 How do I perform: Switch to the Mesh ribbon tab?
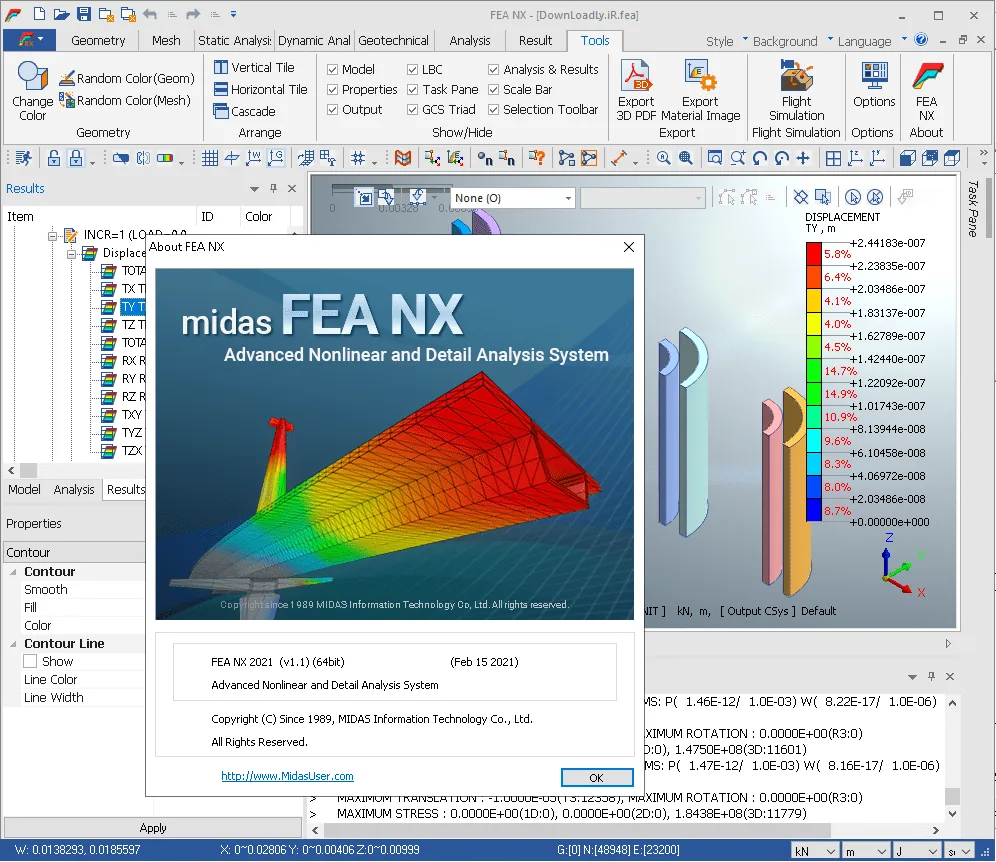(166, 41)
